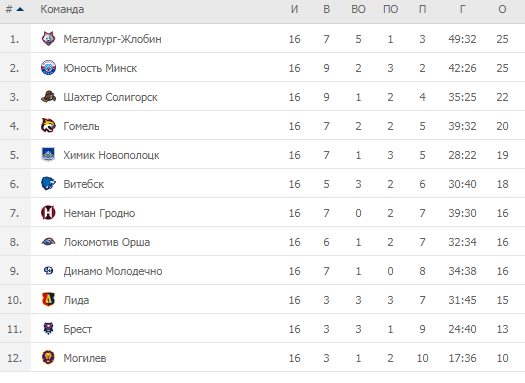Open the Брест team link

pyautogui.click(x=78, y=329)
